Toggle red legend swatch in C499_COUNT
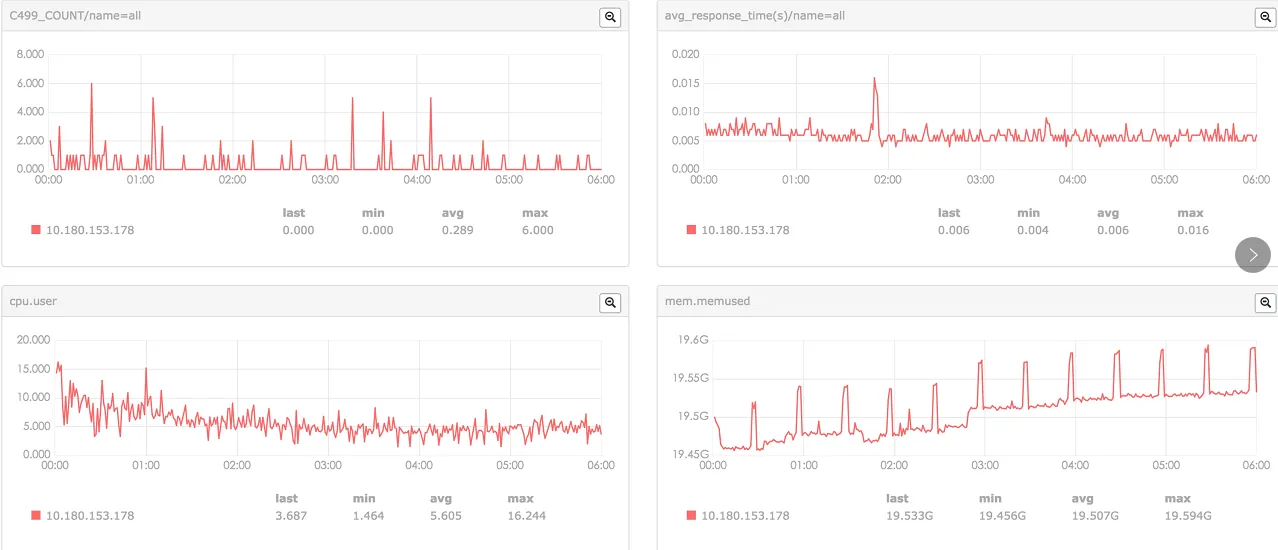This screenshot has height=550, width=1278. [36, 230]
